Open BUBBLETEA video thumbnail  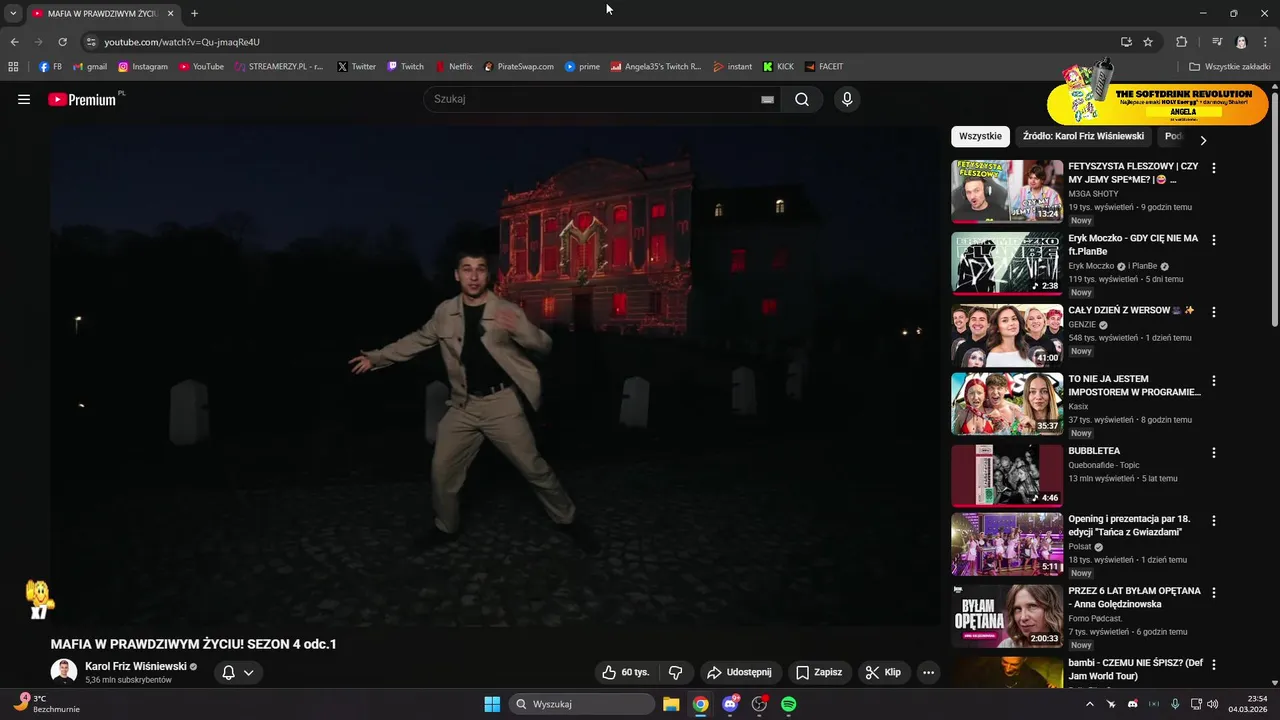pyautogui.click(x=1007, y=475)
